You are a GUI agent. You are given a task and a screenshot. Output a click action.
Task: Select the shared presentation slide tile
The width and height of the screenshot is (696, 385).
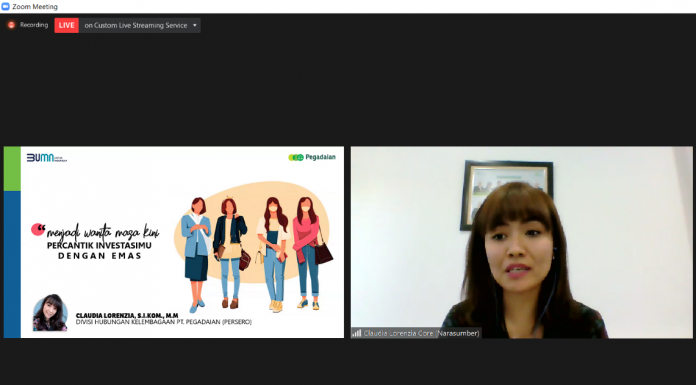[174, 242]
